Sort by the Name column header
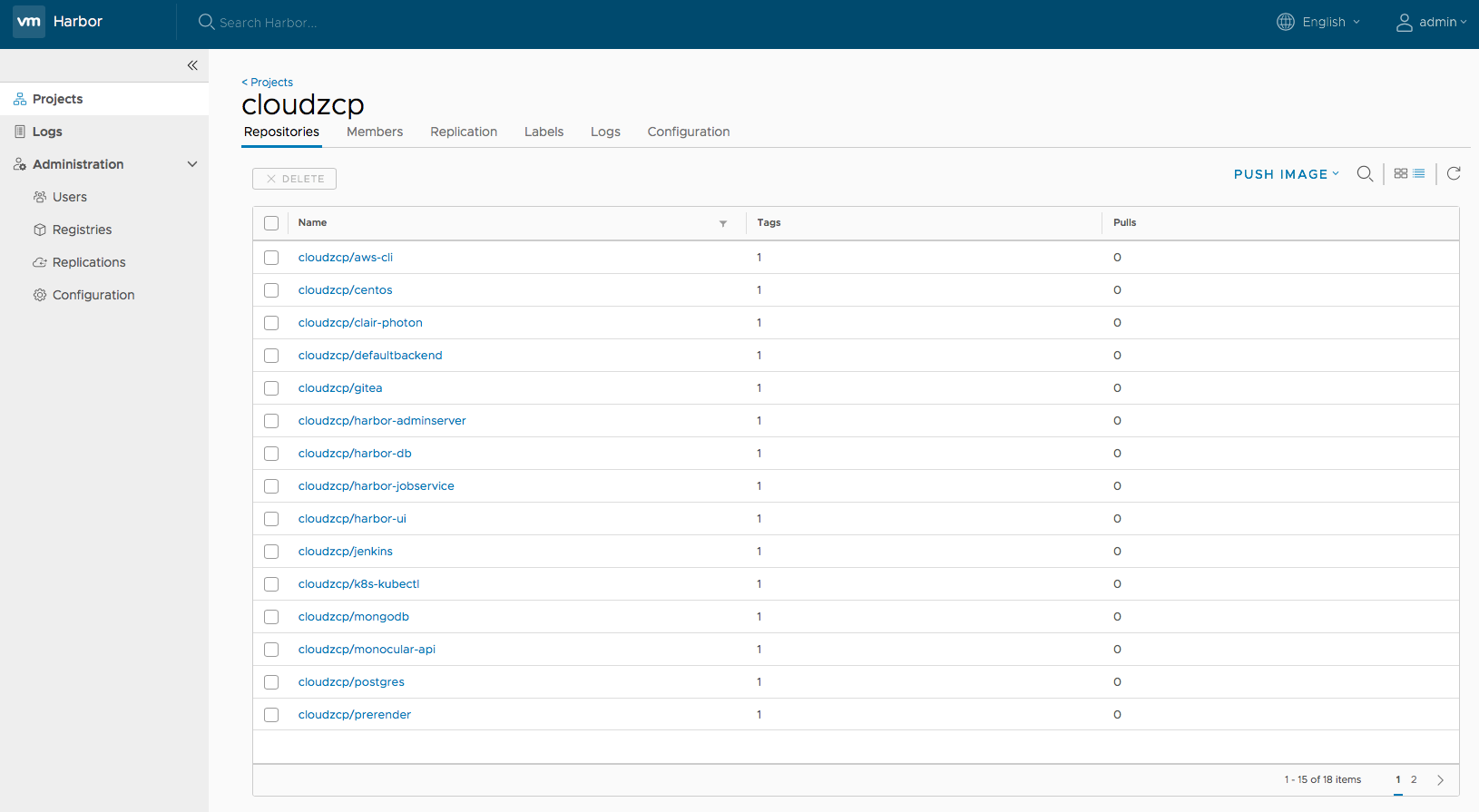 coord(312,222)
